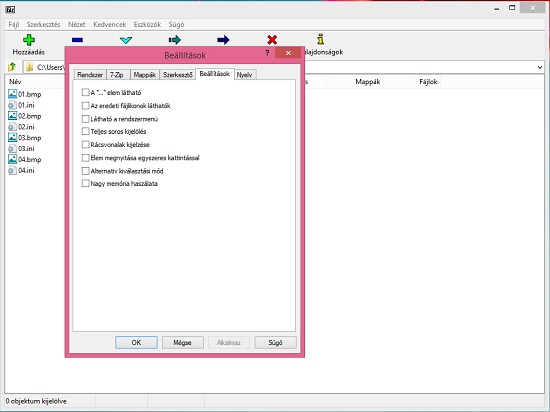
Task: Open the Fájl menu
Action: tap(14, 25)
